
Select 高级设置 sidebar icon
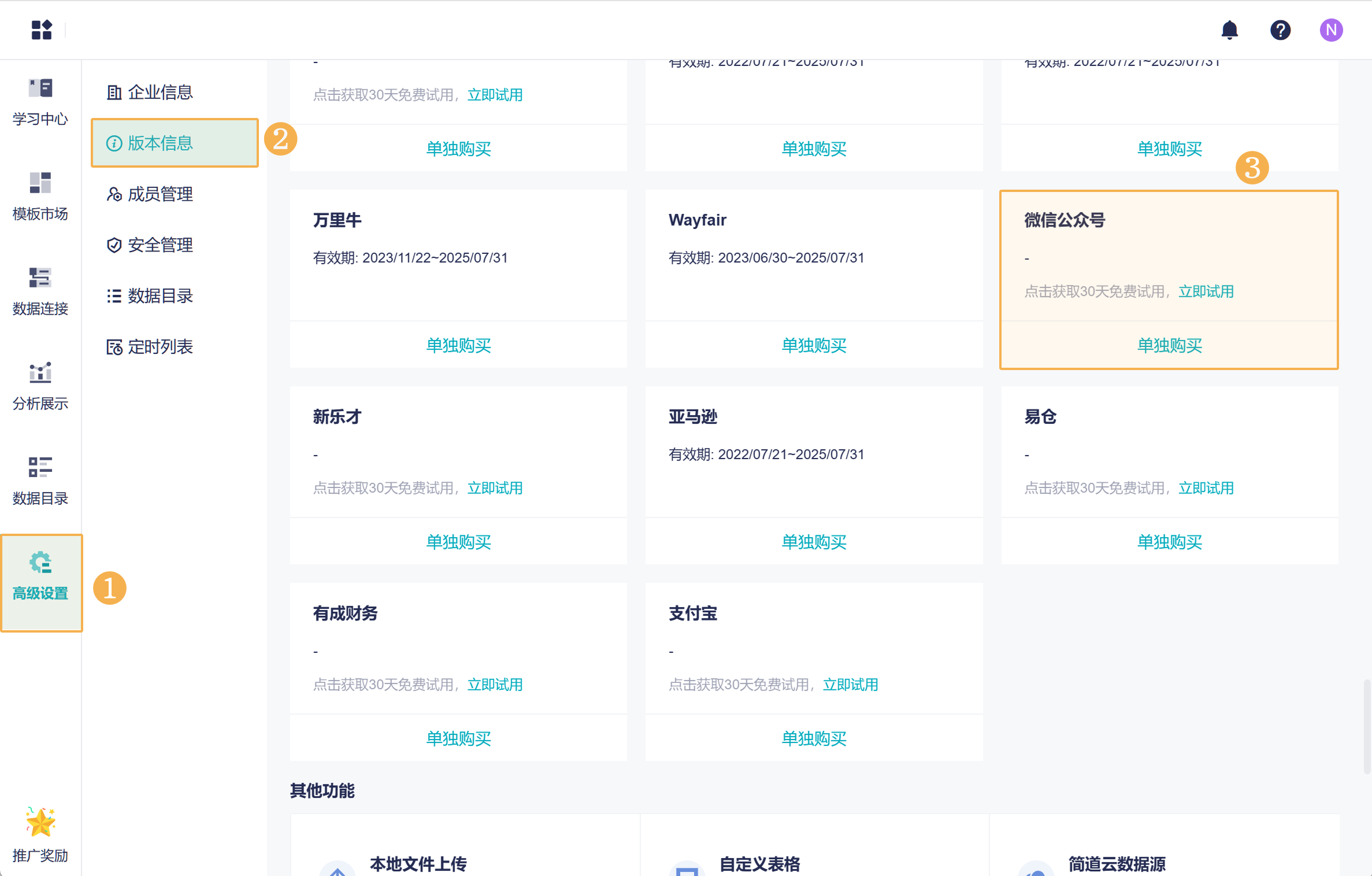(x=40, y=576)
